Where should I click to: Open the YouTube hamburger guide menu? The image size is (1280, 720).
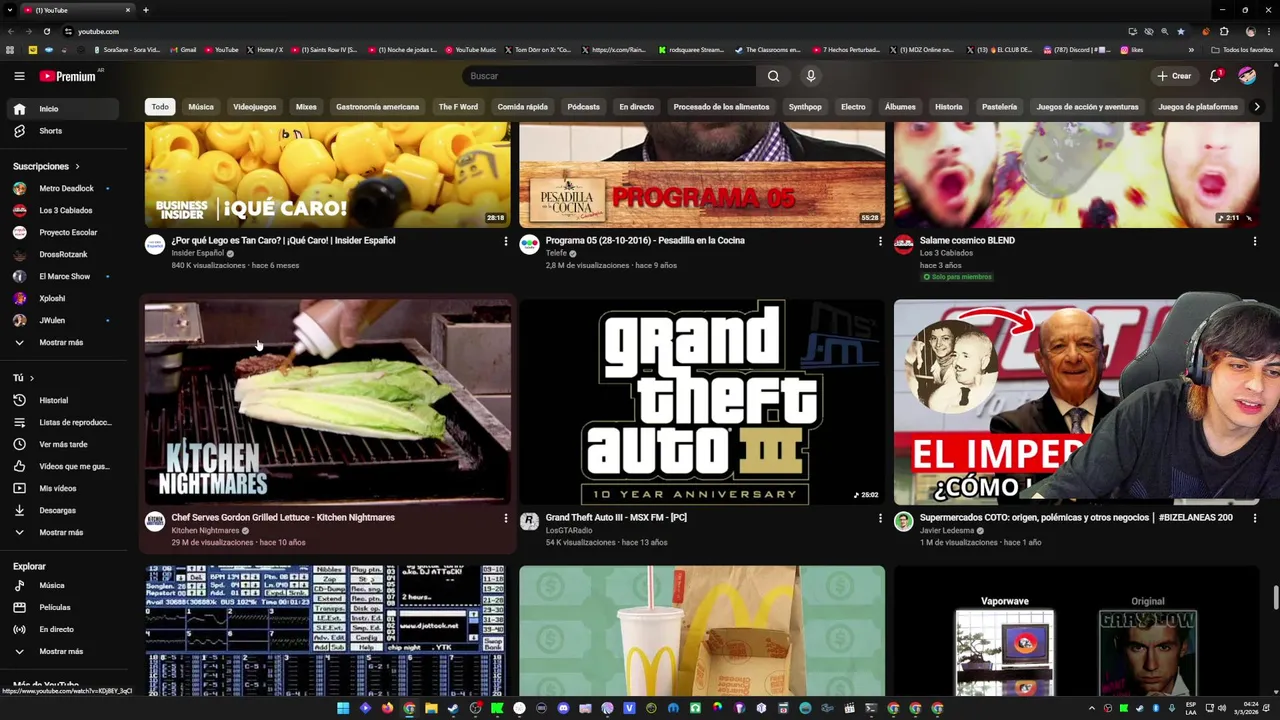coord(19,76)
